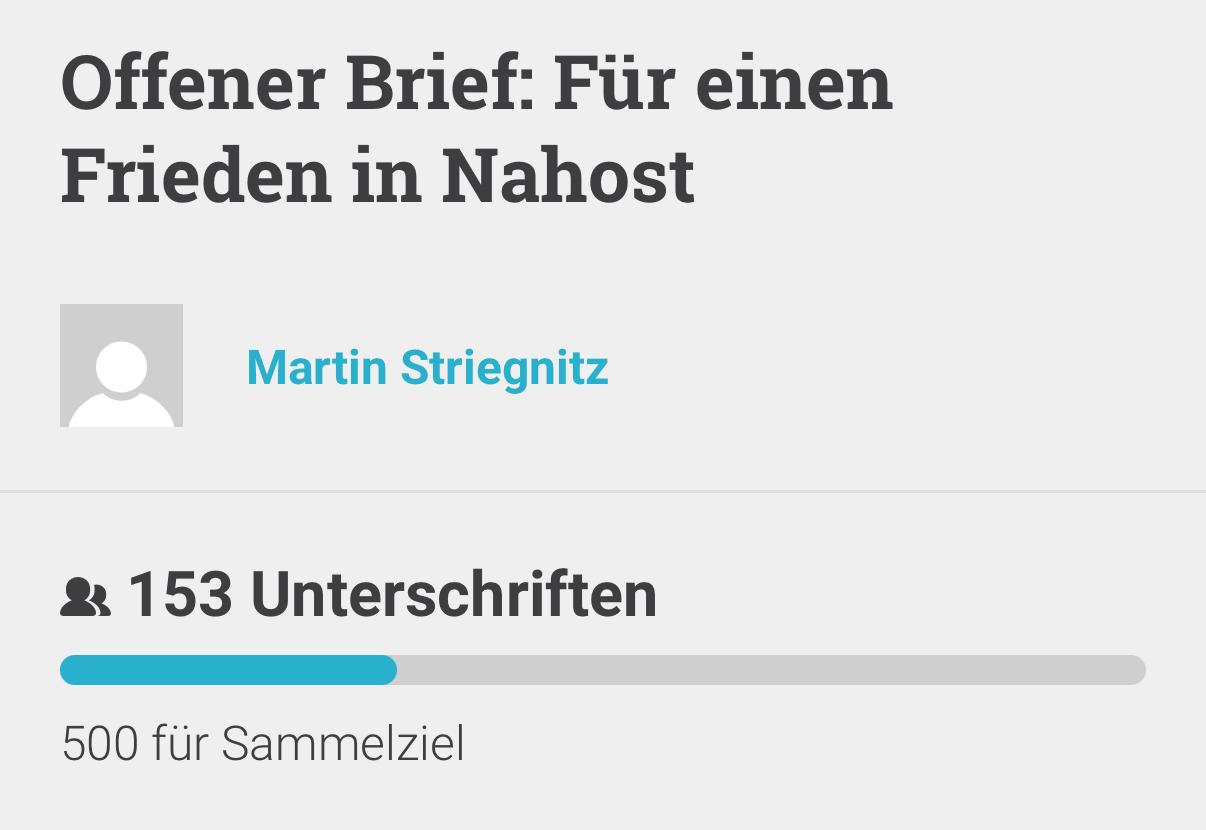Image resolution: width=1206 pixels, height=830 pixels.
Task: Click the word 'Frieden' in the heading
Action: coord(195,173)
